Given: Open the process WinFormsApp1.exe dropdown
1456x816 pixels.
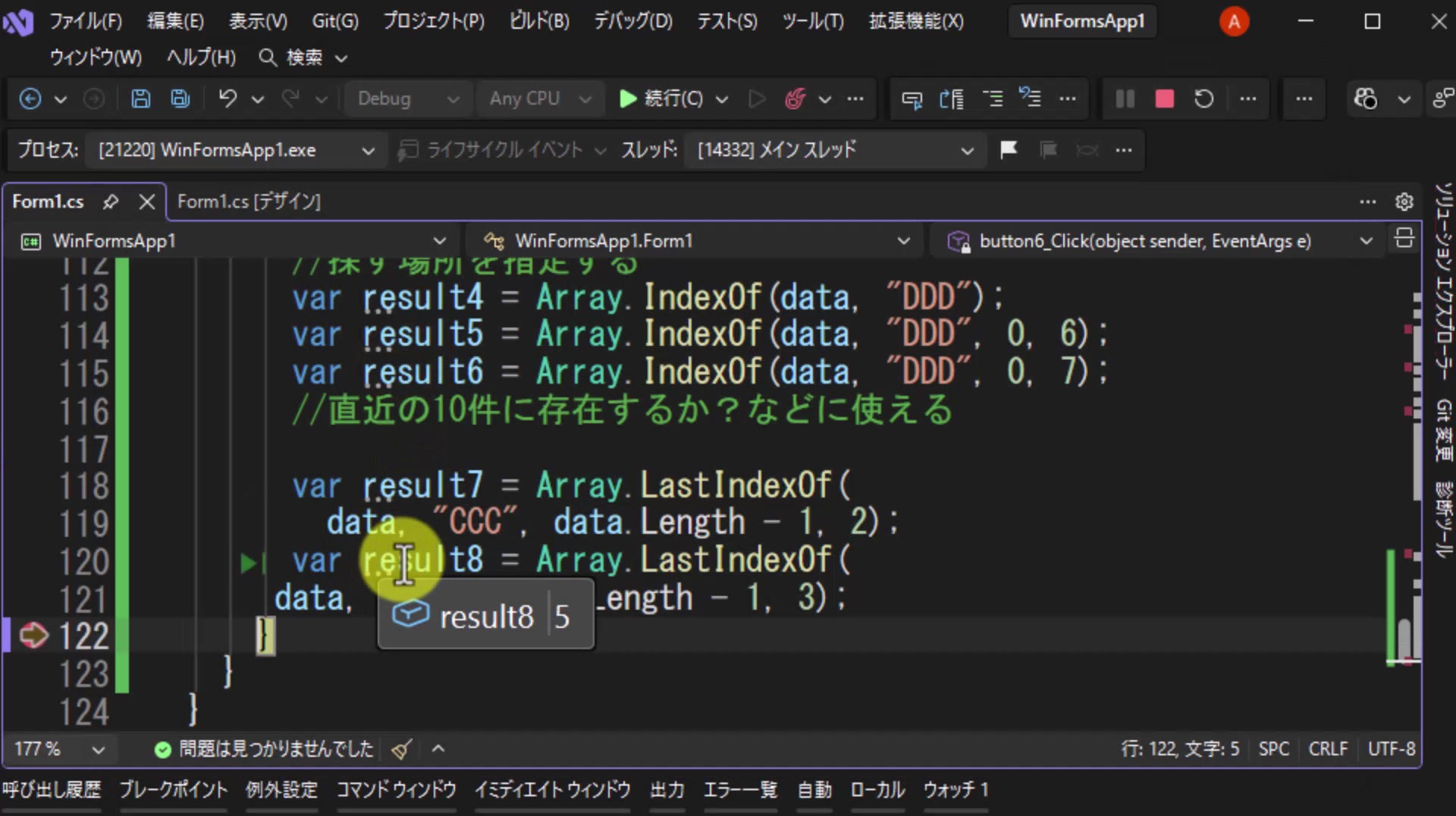Looking at the screenshot, I should pyautogui.click(x=236, y=149).
